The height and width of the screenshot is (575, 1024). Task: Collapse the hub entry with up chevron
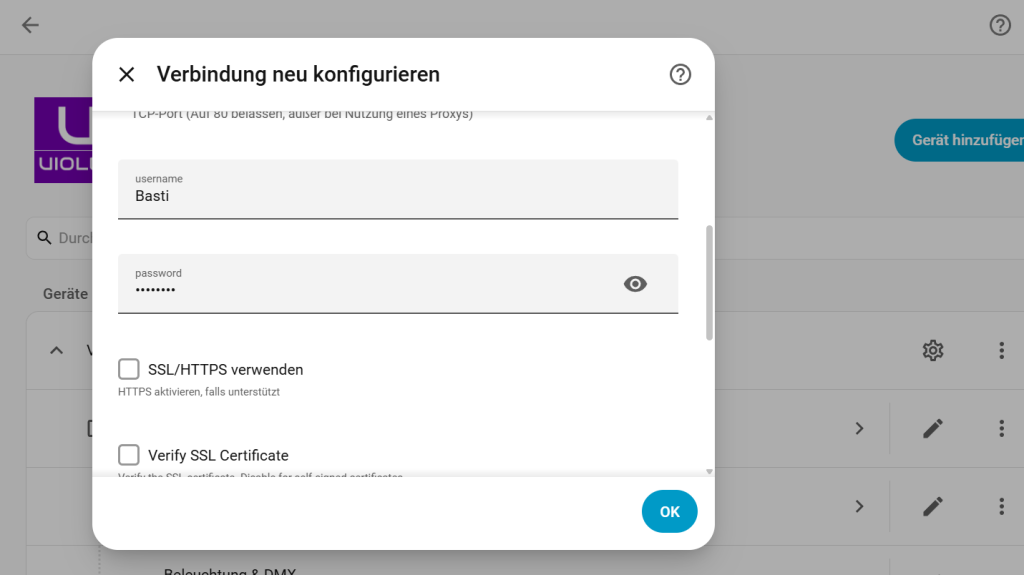click(x=57, y=351)
